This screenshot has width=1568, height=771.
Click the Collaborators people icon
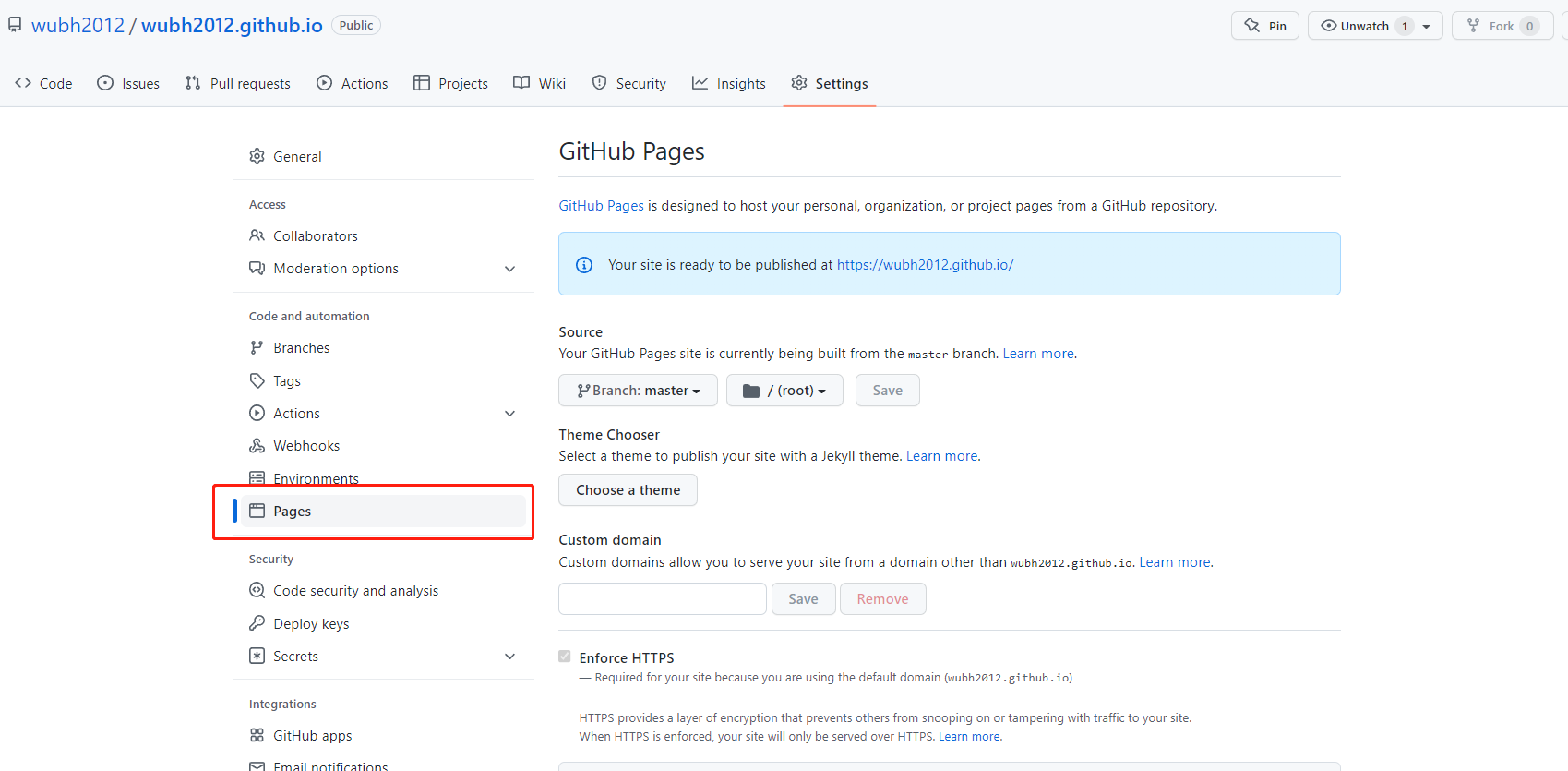(257, 236)
